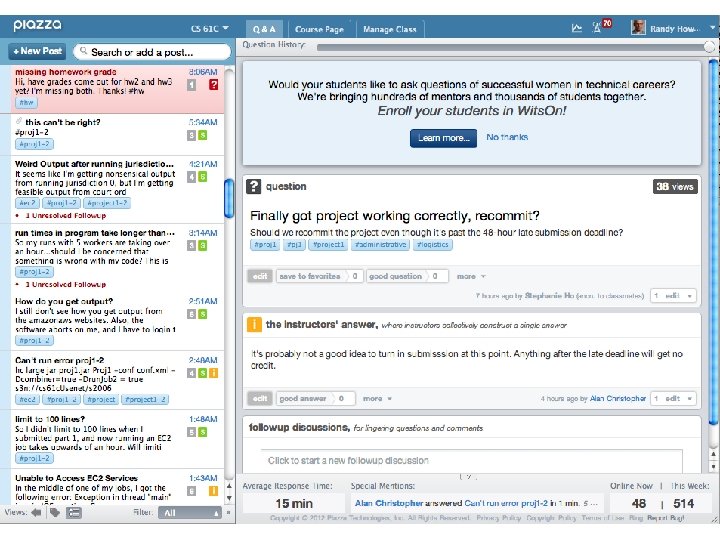Dismiss banner with No thanks

click(x=507, y=137)
